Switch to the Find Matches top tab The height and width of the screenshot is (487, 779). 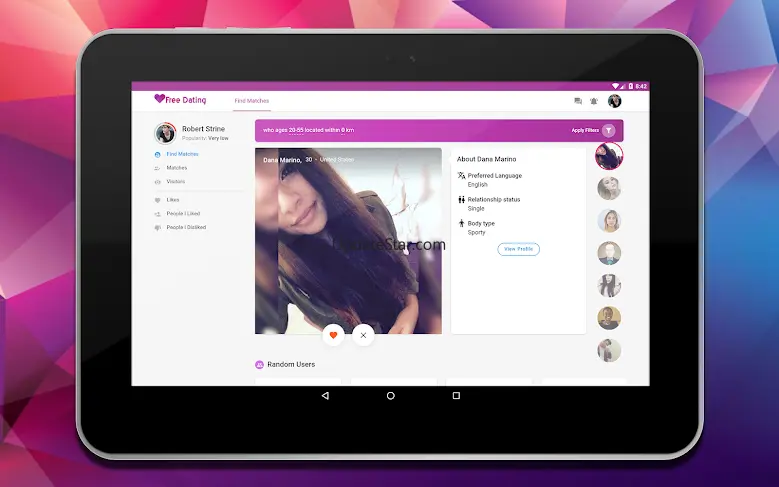tap(251, 101)
